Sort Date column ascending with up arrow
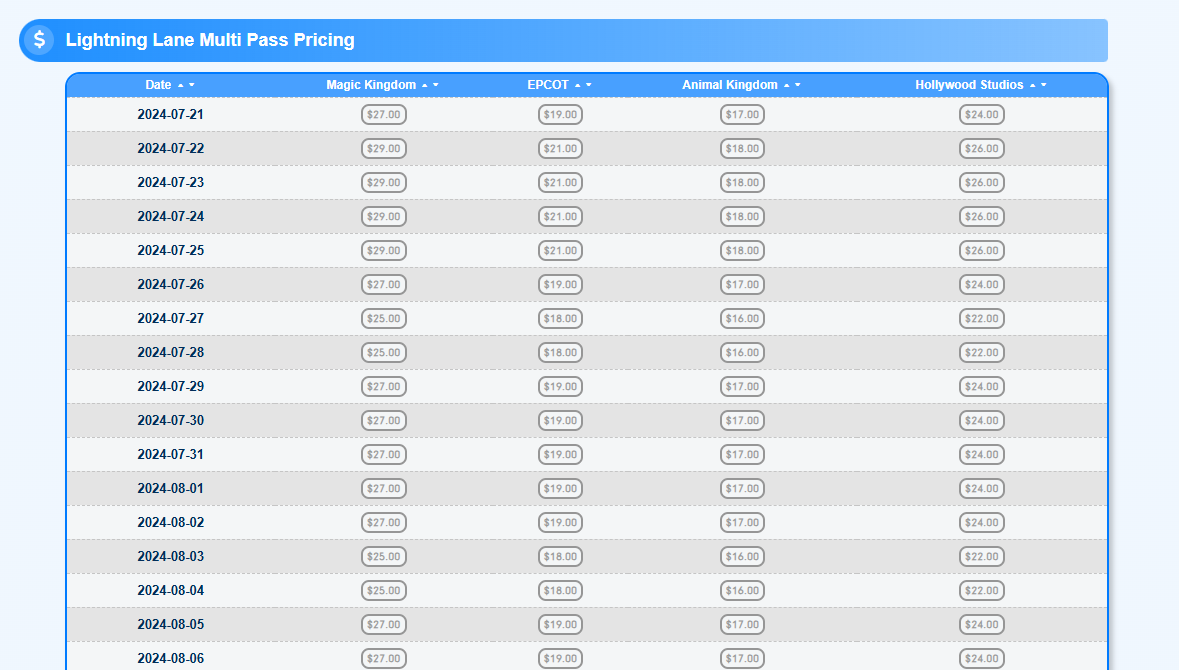Image resolution: width=1179 pixels, height=670 pixels. click(180, 85)
